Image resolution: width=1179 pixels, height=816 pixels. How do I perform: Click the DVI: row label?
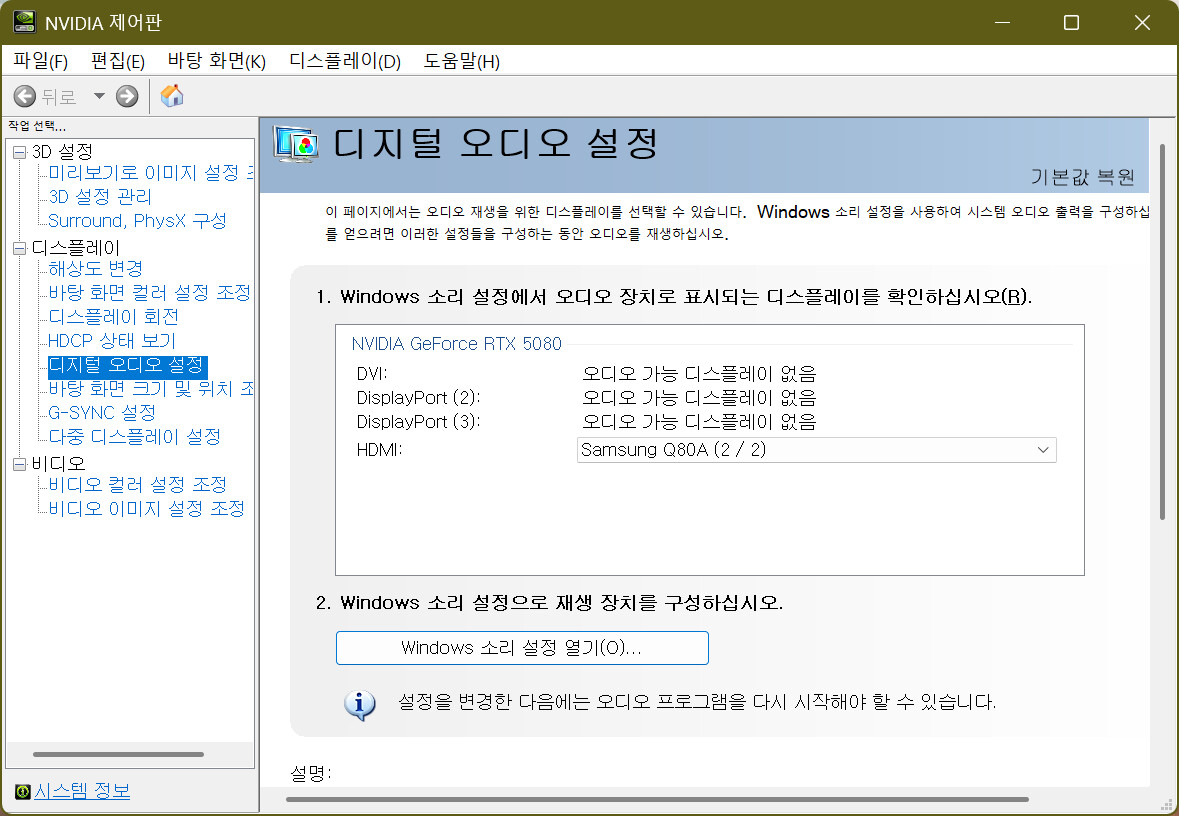372,374
